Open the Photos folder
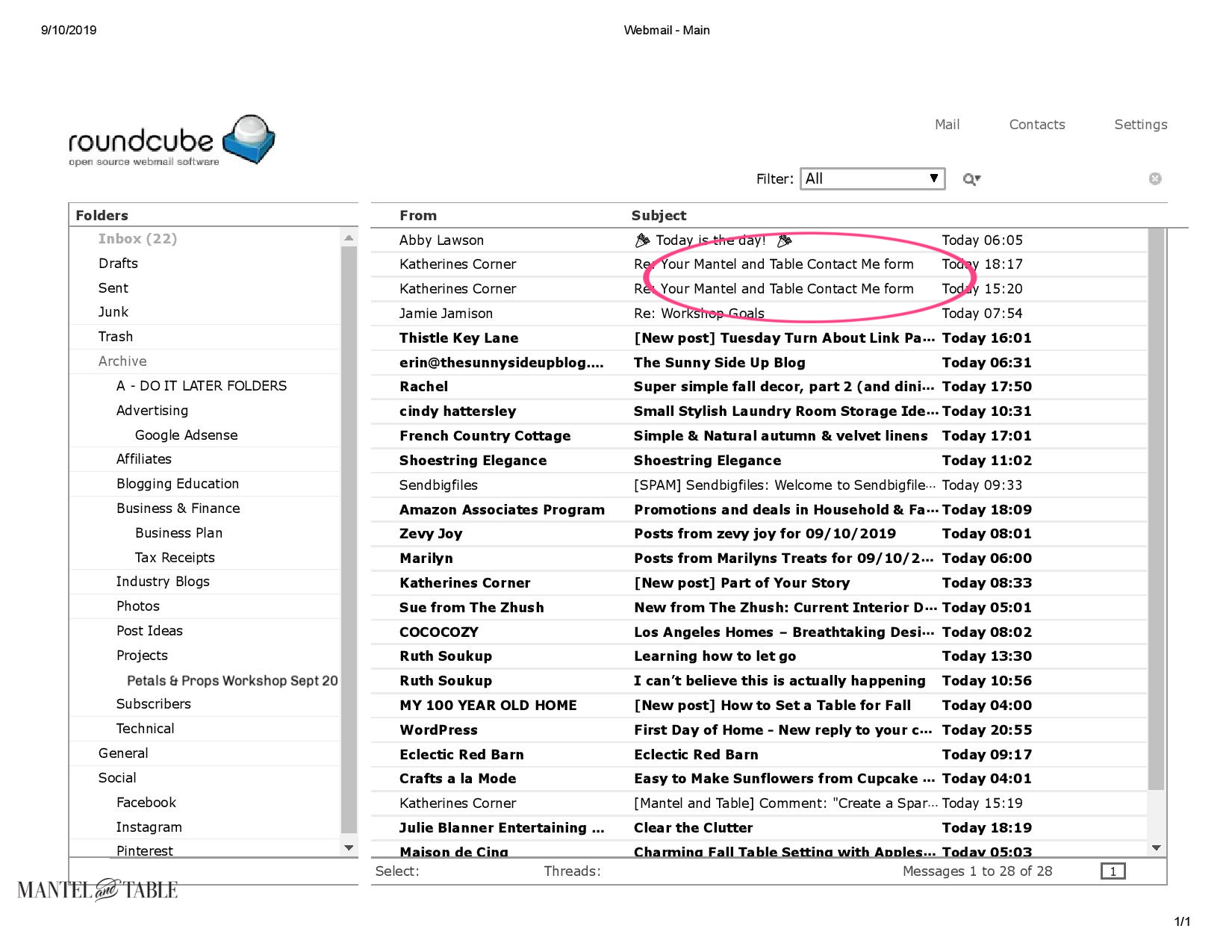 (x=137, y=606)
